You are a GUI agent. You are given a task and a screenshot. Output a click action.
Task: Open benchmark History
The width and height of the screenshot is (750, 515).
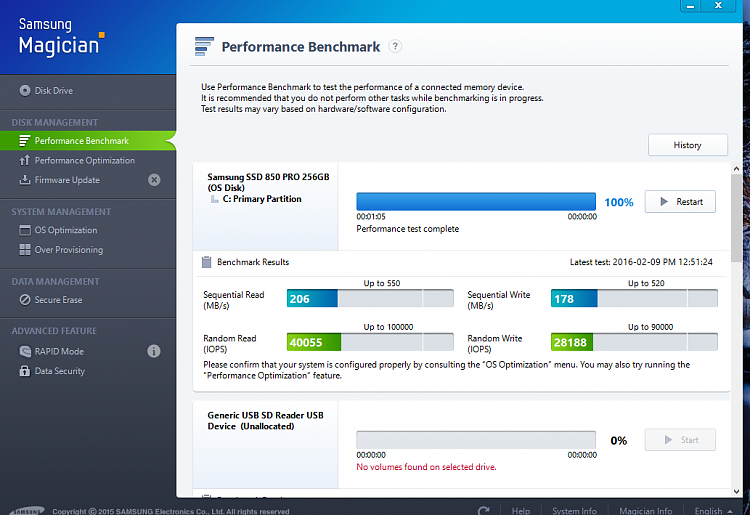click(x=687, y=145)
